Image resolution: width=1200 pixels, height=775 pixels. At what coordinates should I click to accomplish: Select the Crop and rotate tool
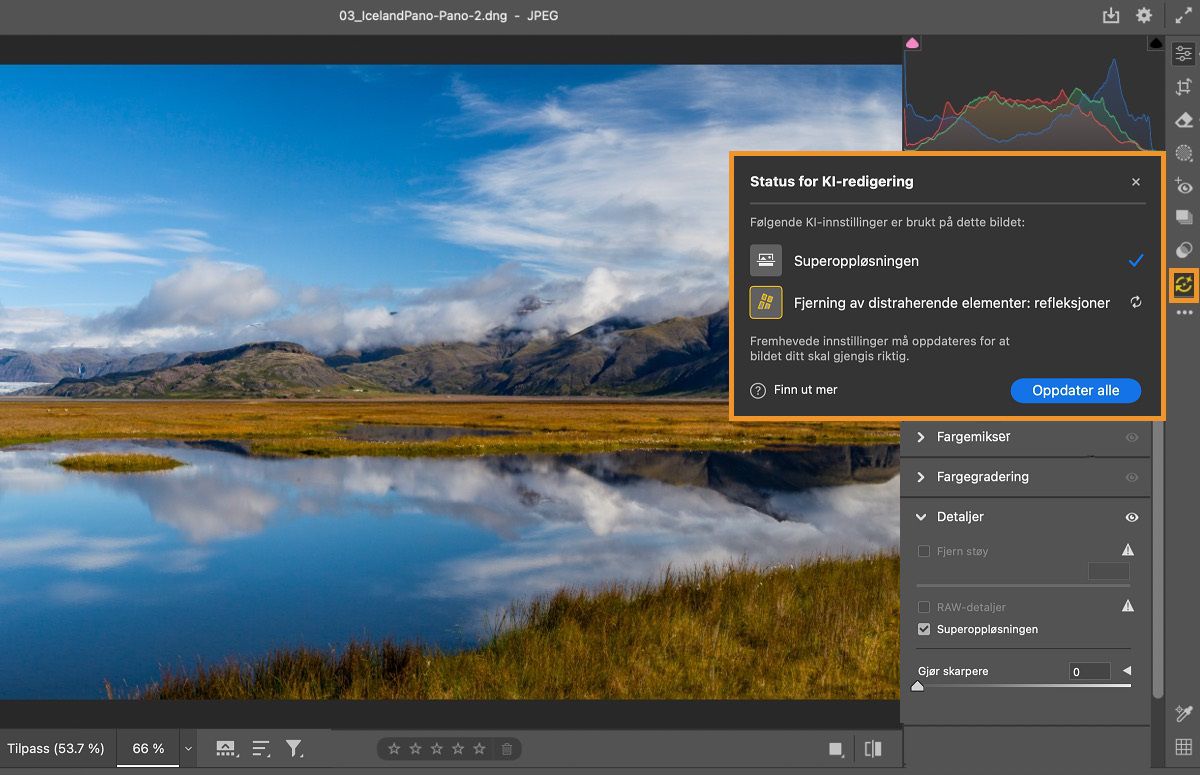click(1183, 87)
